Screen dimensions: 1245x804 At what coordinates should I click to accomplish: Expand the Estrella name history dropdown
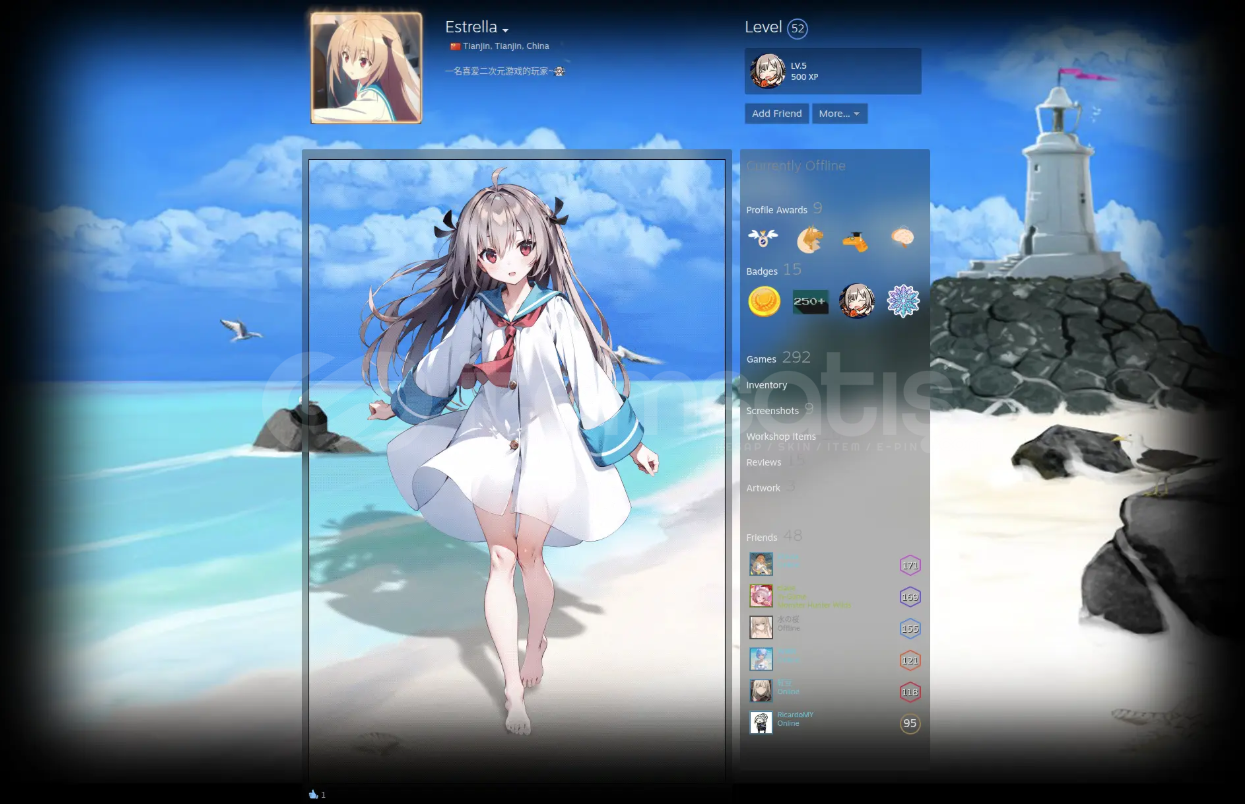[506, 30]
